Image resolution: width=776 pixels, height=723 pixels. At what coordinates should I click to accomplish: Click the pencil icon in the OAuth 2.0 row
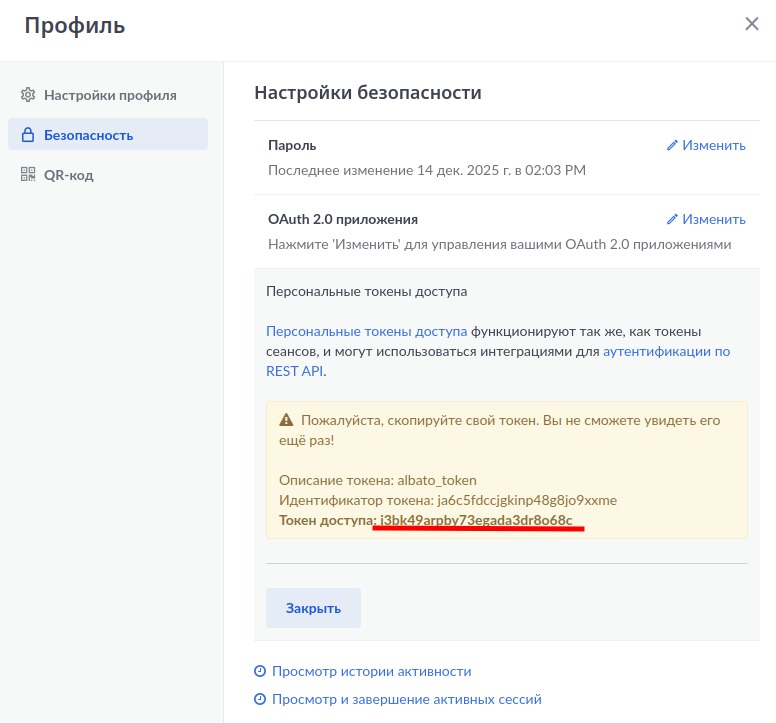672,219
